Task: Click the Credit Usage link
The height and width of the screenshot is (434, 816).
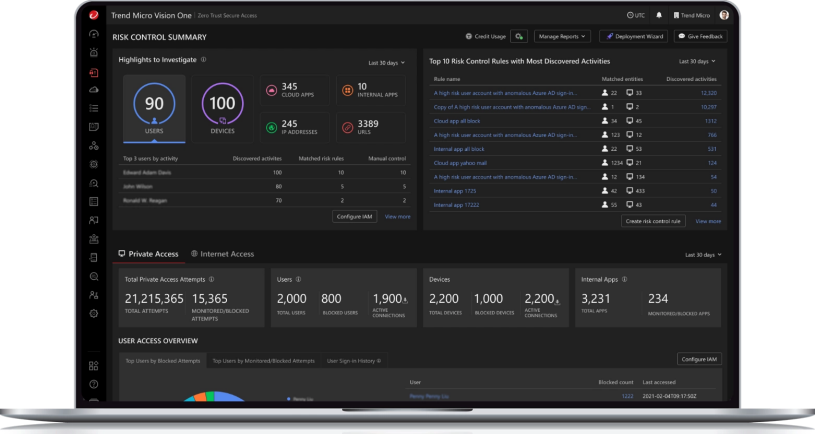Action: [x=486, y=36]
